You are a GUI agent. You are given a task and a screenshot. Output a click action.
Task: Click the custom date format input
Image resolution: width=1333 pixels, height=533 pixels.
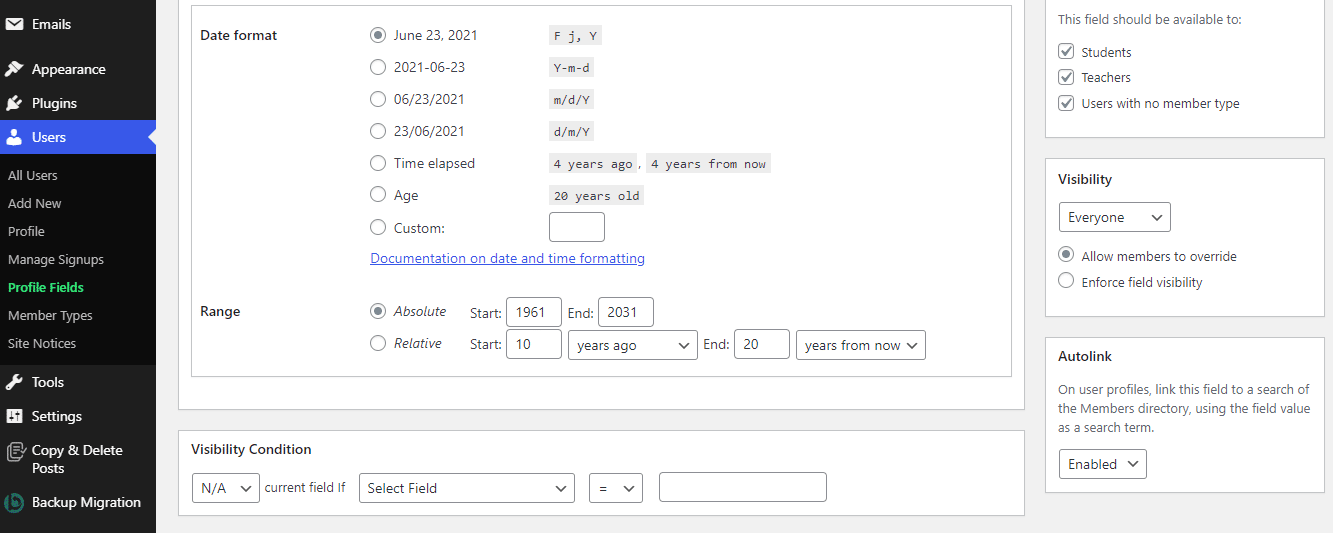[577, 227]
